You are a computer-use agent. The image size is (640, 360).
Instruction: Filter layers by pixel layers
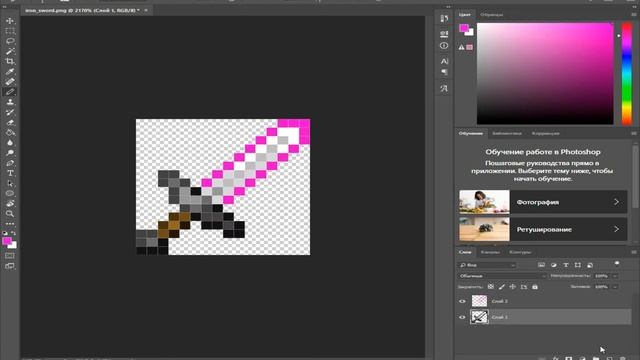[541, 265]
